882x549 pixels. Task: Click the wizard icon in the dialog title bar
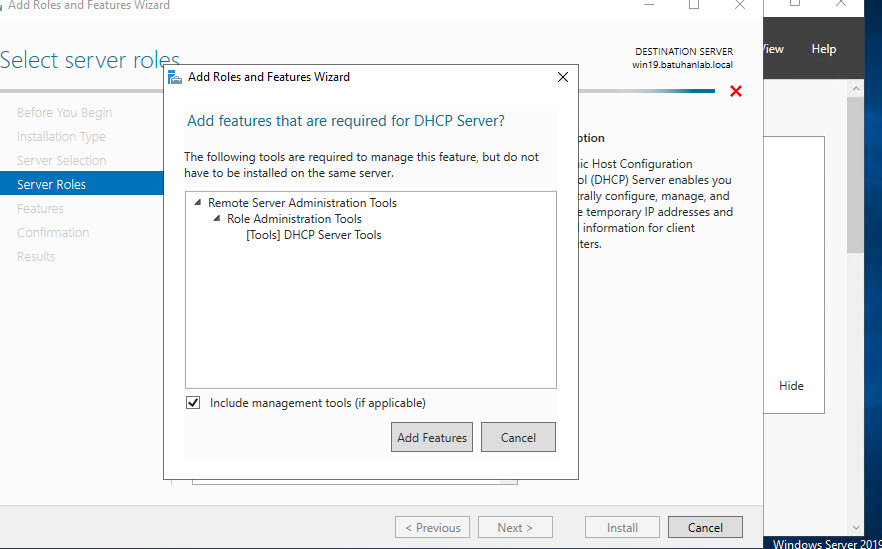click(x=176, y=77)
